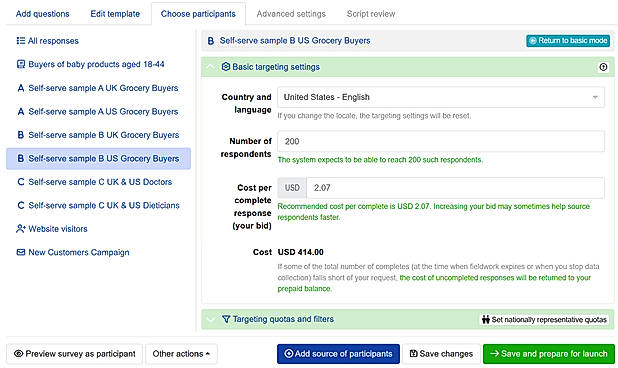The width and height of the screenshot is (618, 368).
Task: Open Self-serve sample C UK & US Doctors
Action: point(100,182)
